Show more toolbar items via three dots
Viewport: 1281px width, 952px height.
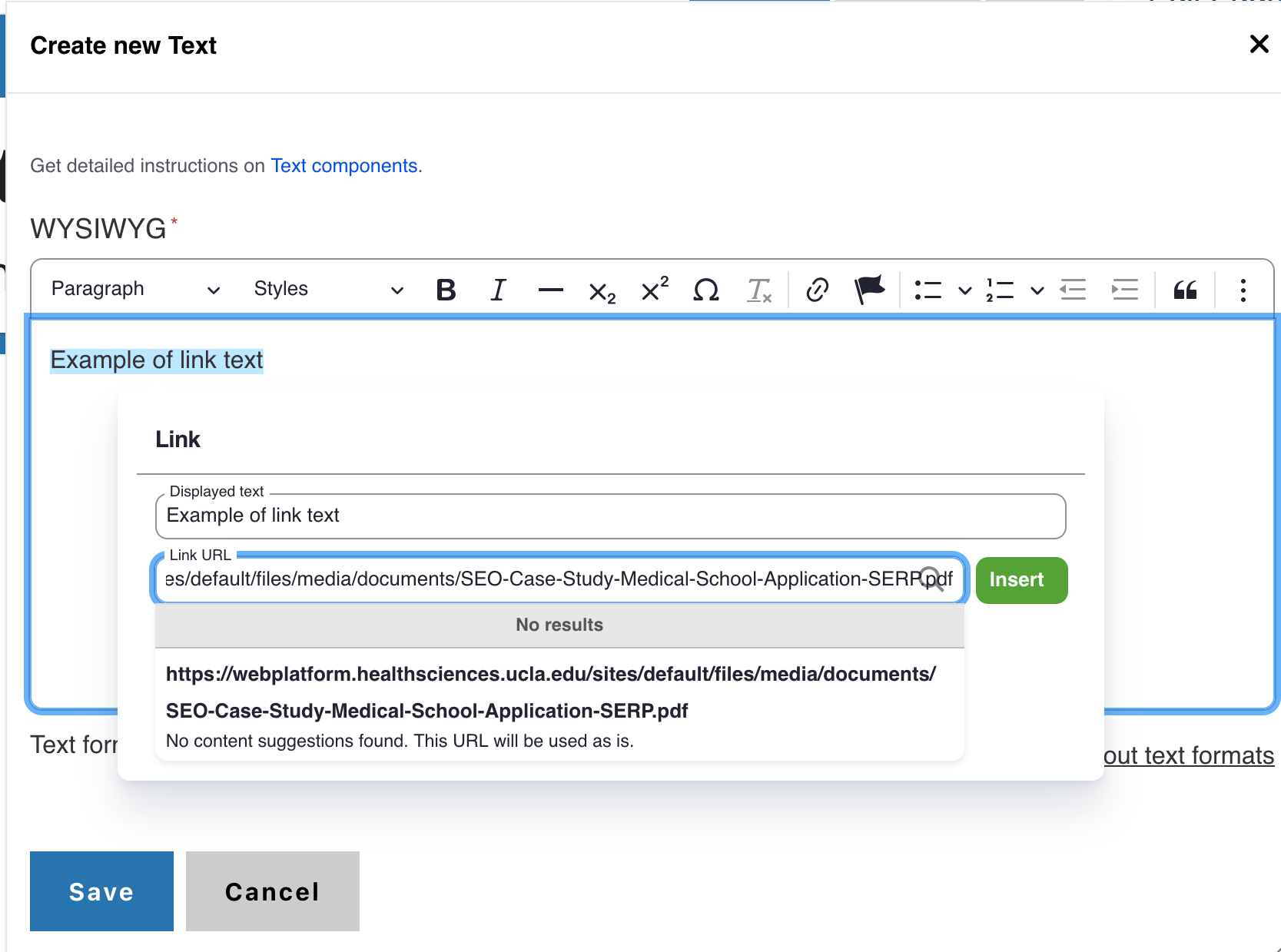(x=1243, y=290)
